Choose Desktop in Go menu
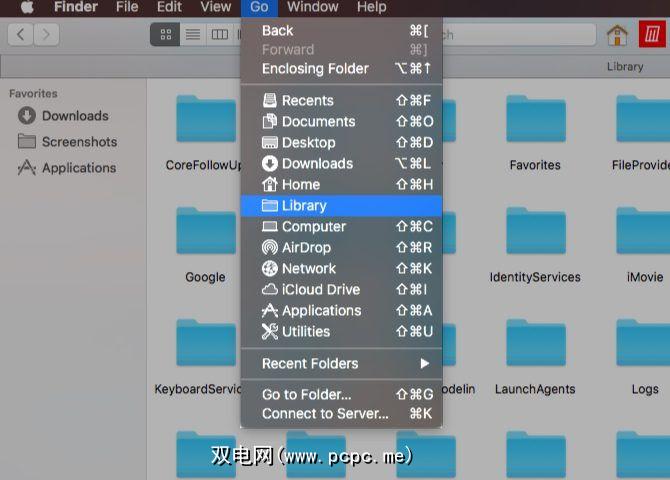The width and height of the screenshot is (670, 480). tap(341, 142)
